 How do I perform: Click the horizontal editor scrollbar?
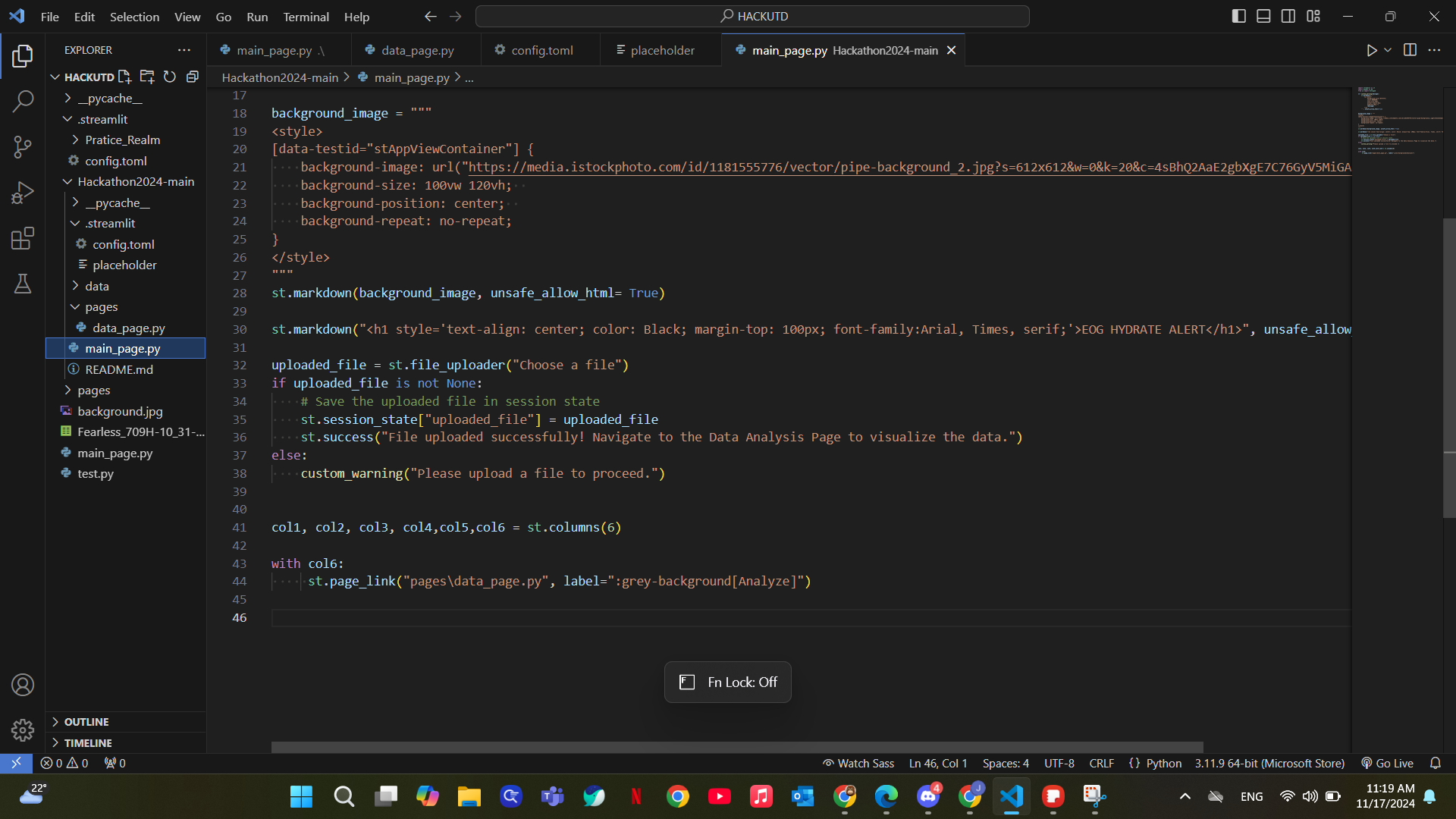[x=736, y=747]
